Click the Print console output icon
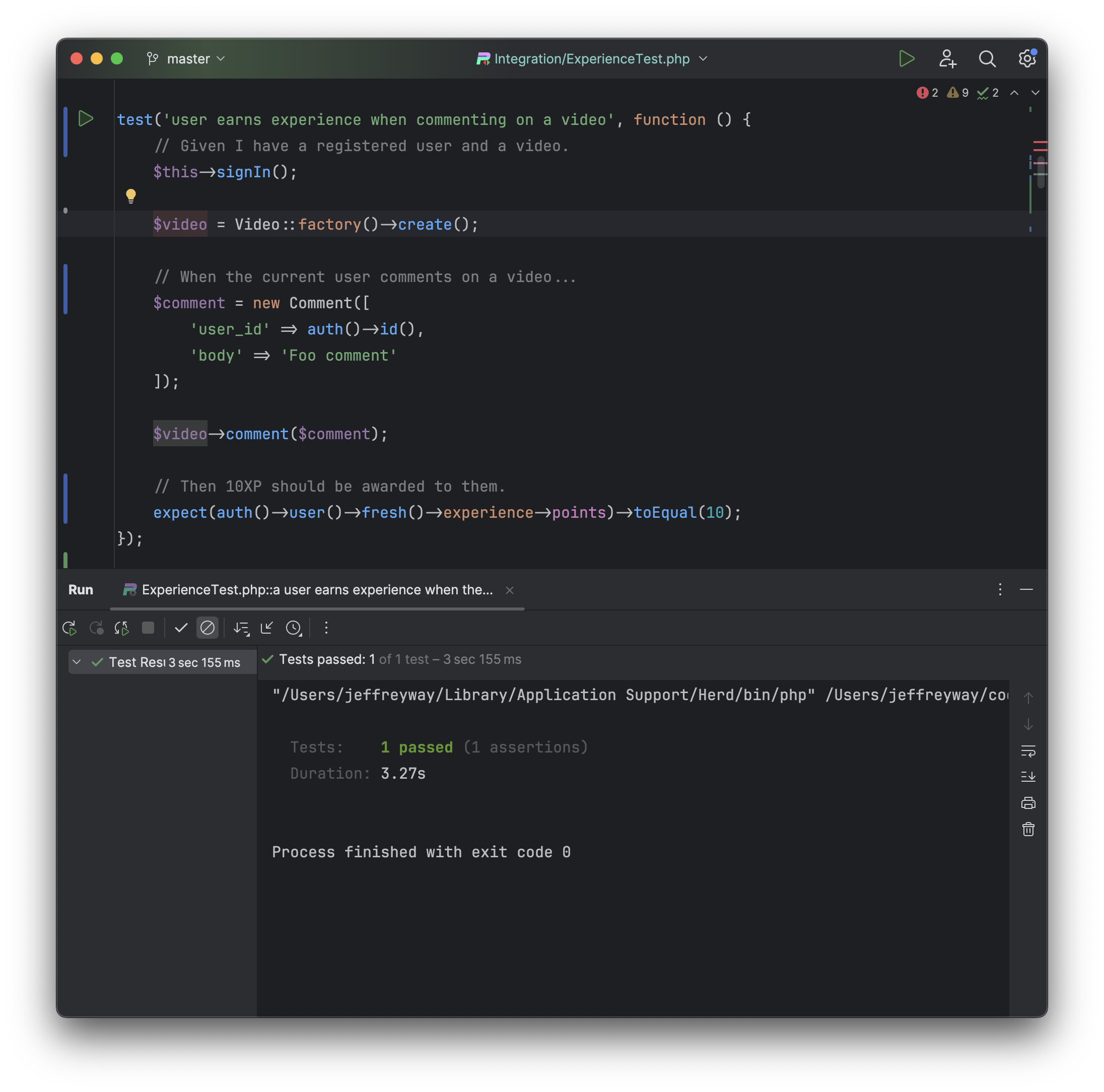Screen dimensions: 1104x1092 point(1028,803)
